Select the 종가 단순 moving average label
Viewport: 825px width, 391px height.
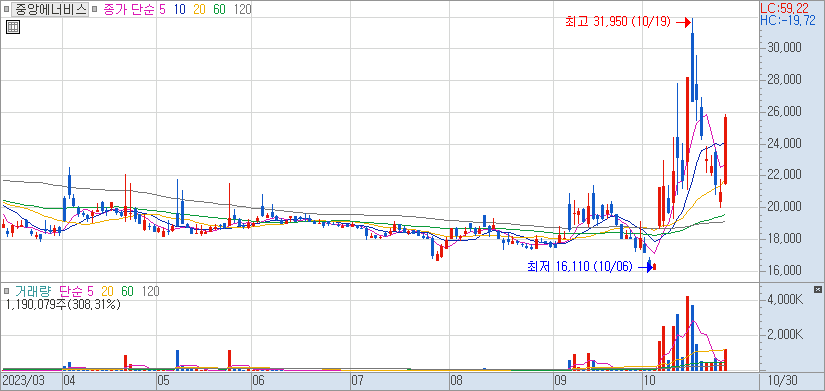point(128,9)
